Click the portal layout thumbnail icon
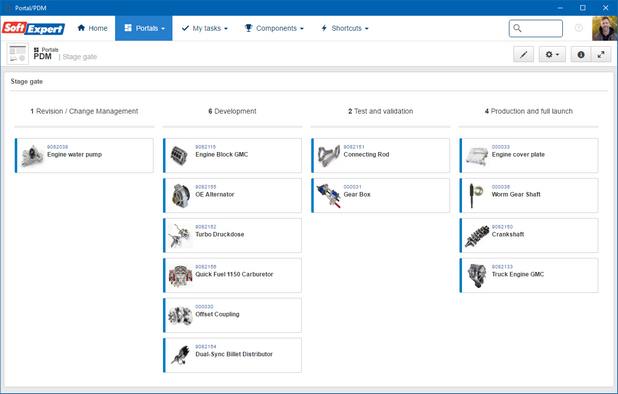The height and width of the screenshot is (394, 618). (18, 54)
